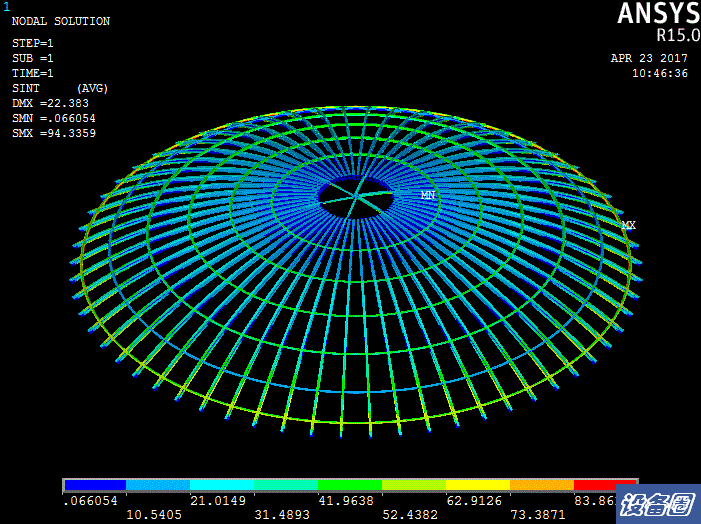Click the MX maximum stress marker
Viewport: 701px width, 524px height.
coord(628,225)
